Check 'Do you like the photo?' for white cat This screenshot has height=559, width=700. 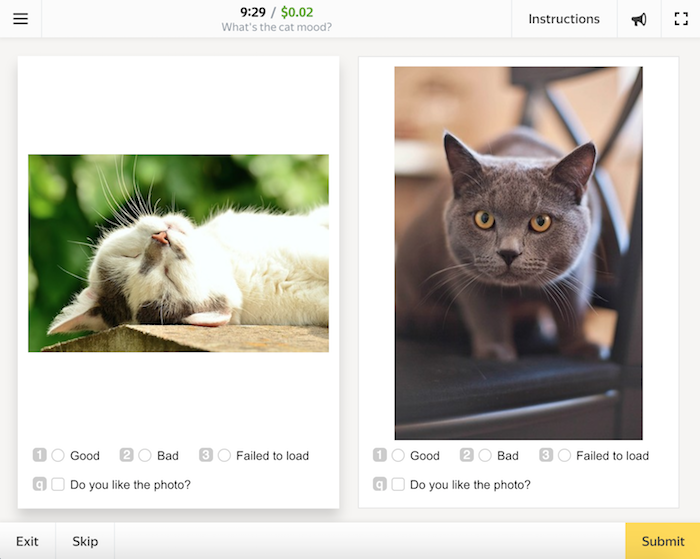pos(58,484)
